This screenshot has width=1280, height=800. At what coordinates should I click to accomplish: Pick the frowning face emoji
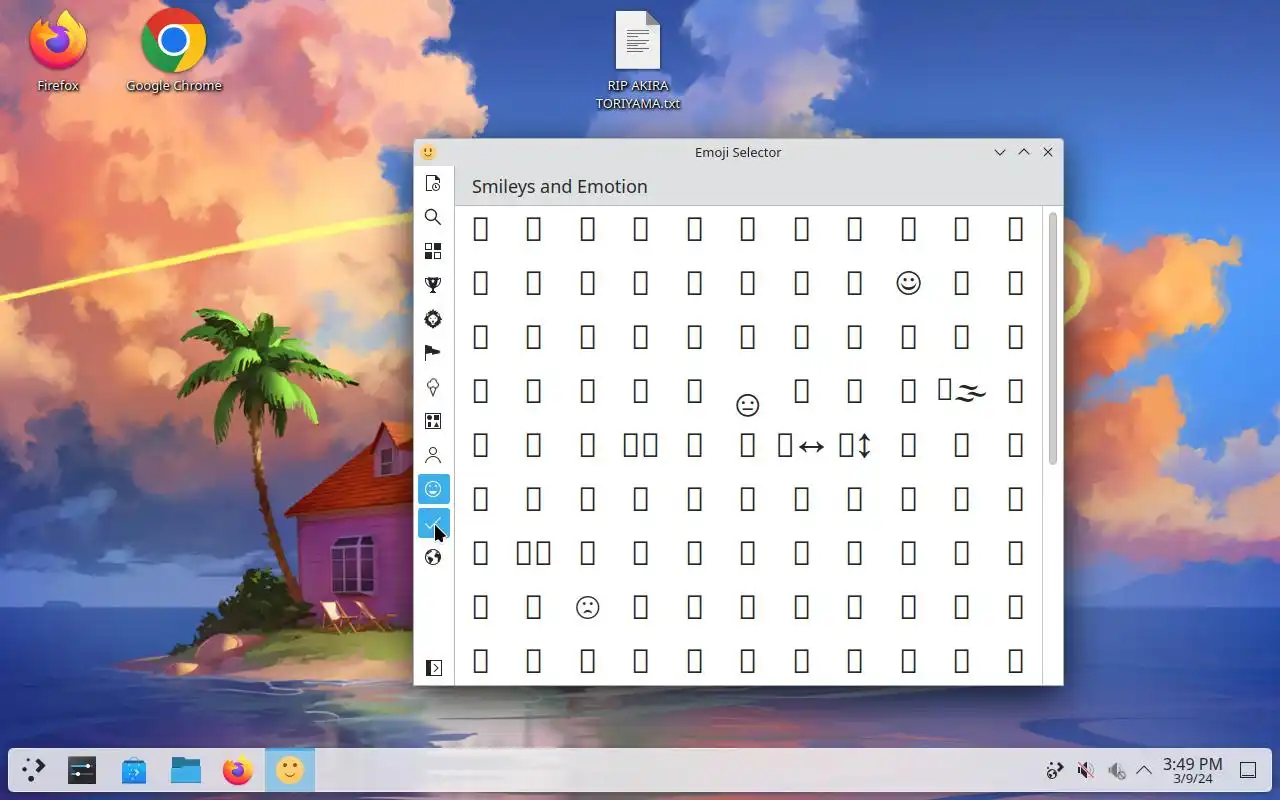tap(587, 607)
